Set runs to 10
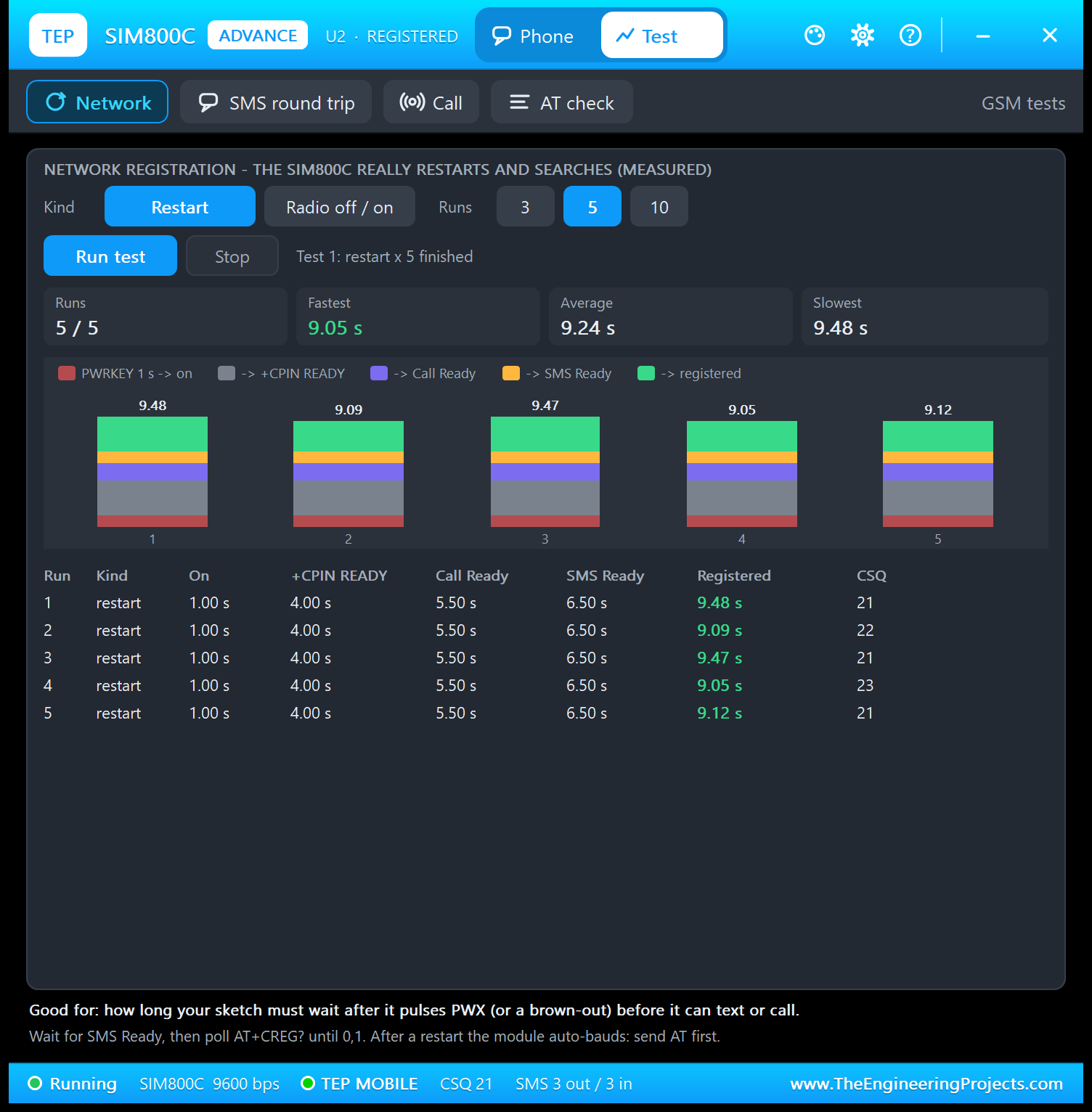 coord(659,206)
